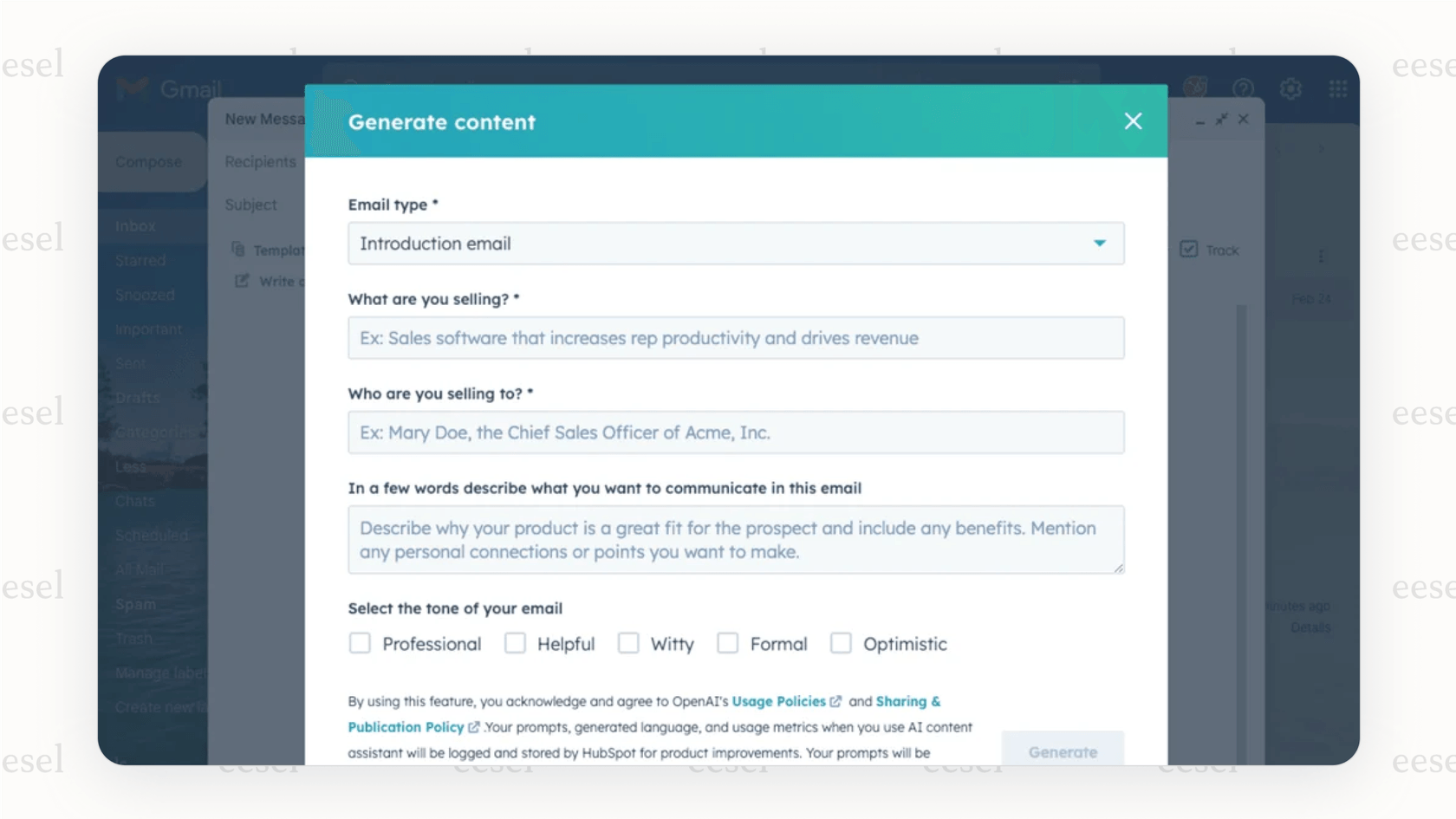
Task: Open the Help menu with the question mark icon
Action: pos(1244,88)
